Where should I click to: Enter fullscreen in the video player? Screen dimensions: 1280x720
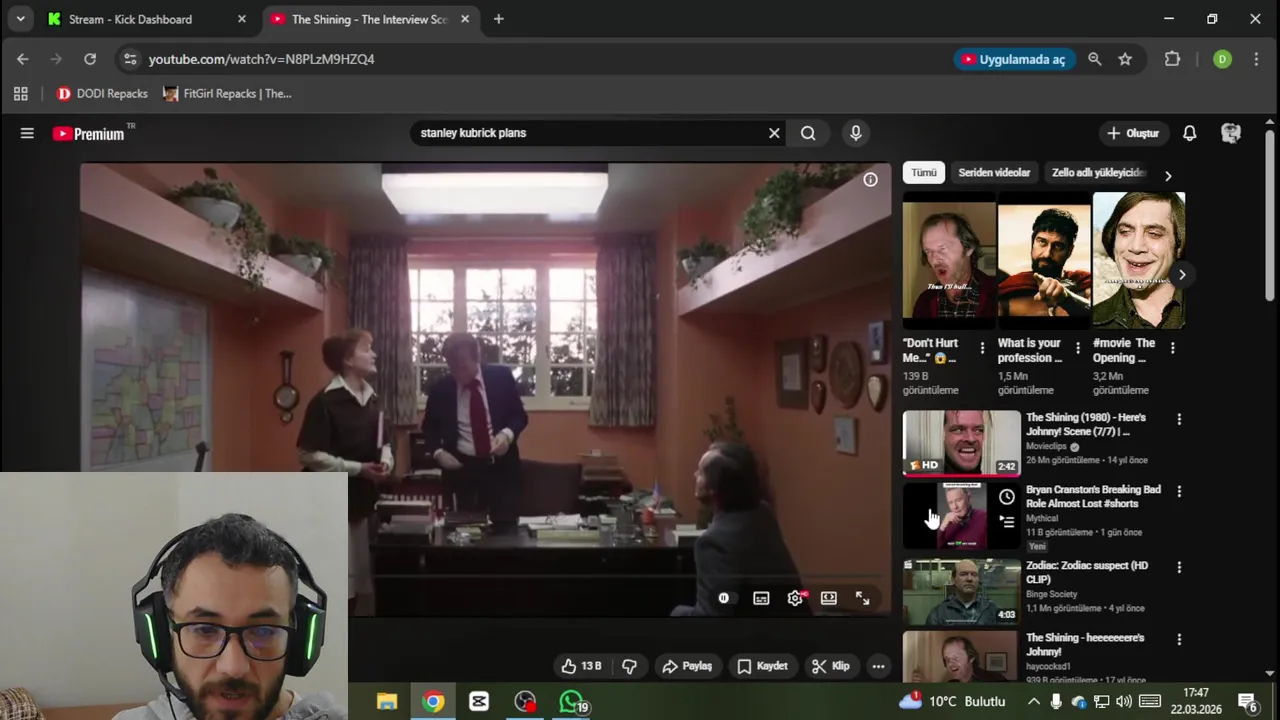862,598
